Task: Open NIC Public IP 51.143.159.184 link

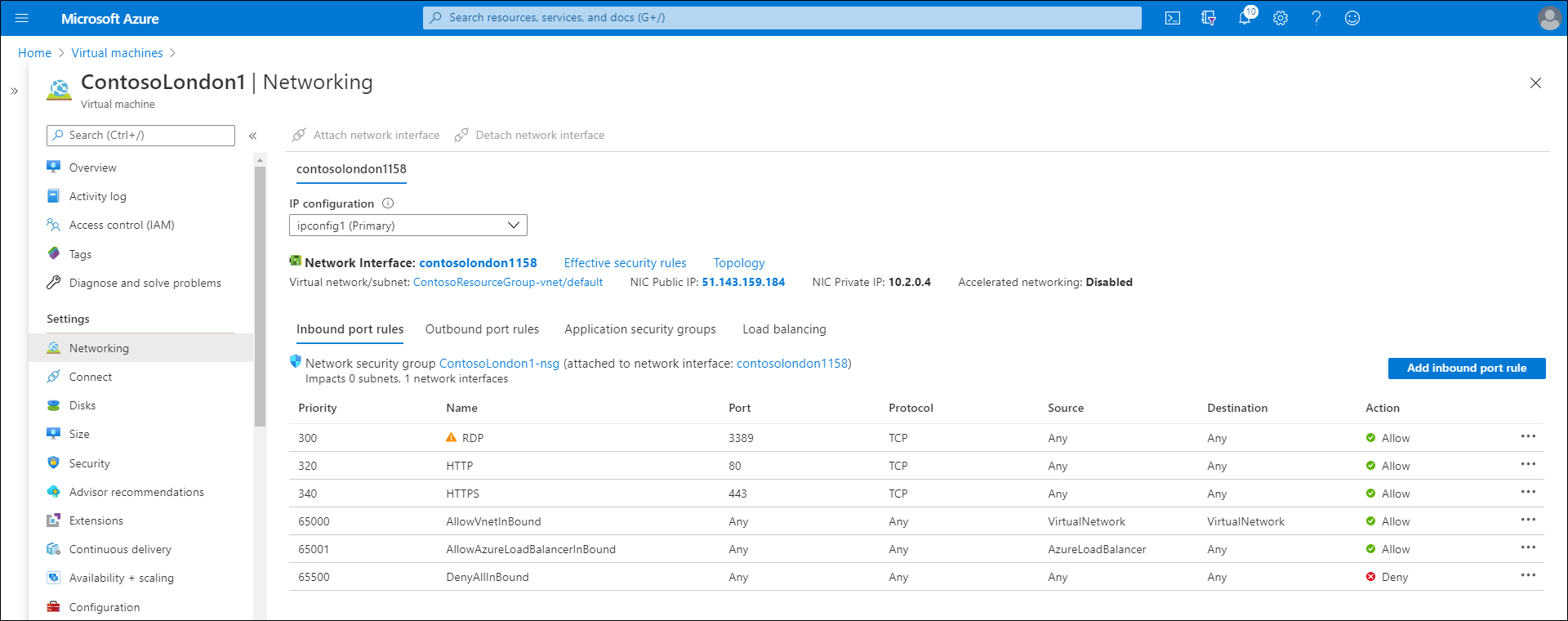Action: pos(743,283)
